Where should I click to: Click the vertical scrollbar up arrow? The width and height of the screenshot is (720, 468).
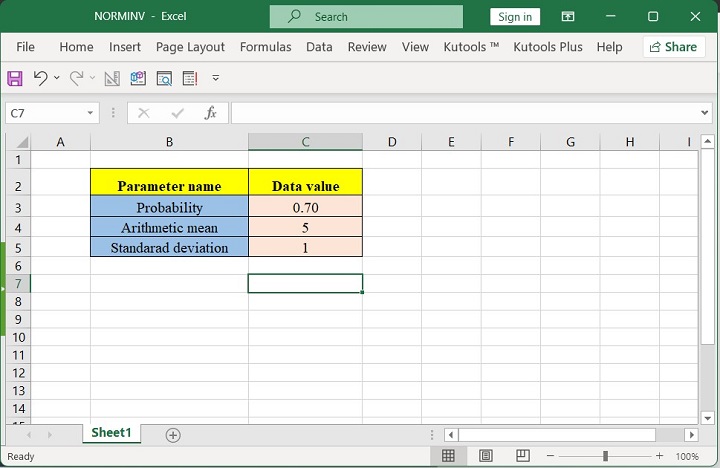(707, 141)
